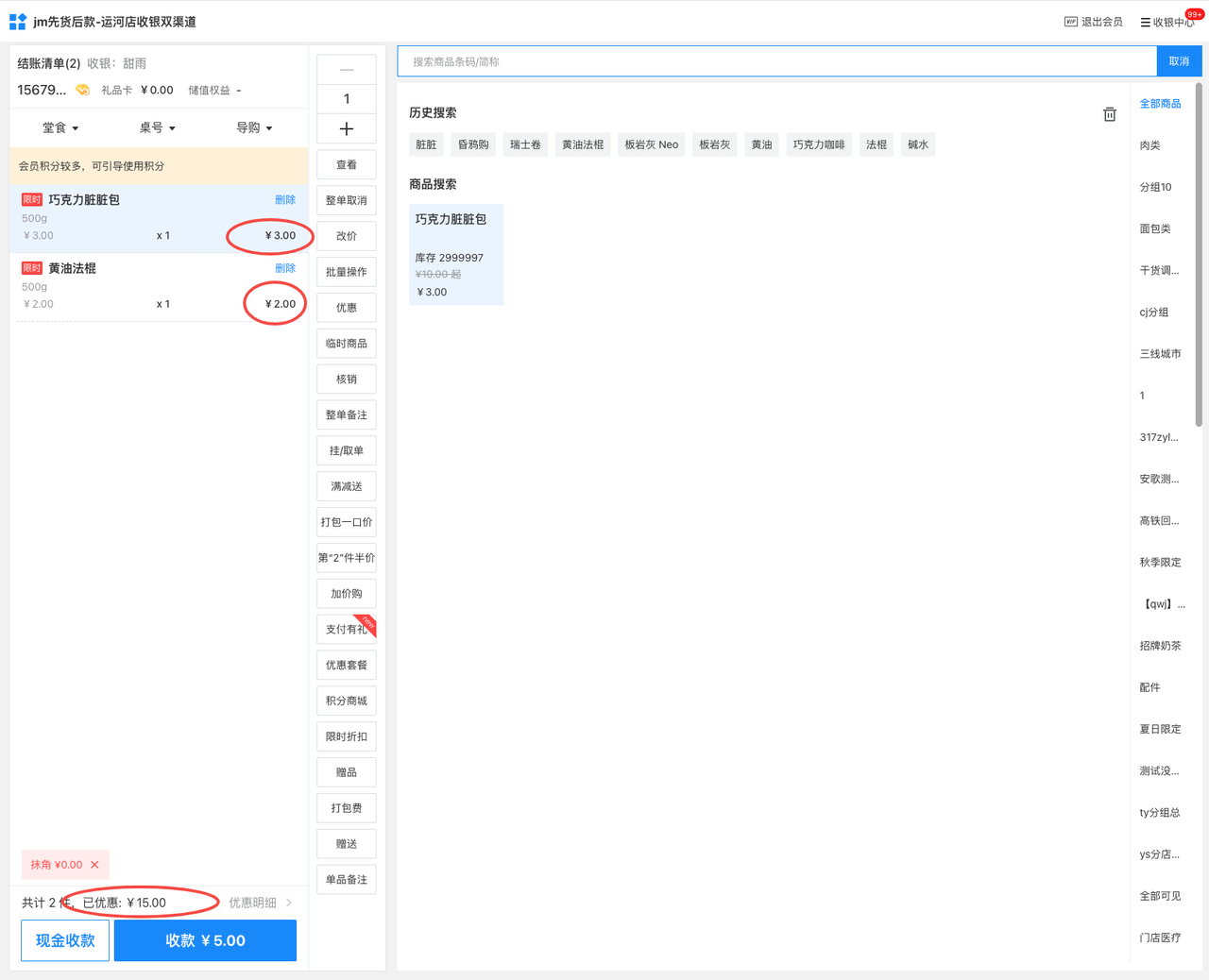1209x980 pixels.
Task: Select history search tag 瑞士卷
Action: [x=525, y=144]
